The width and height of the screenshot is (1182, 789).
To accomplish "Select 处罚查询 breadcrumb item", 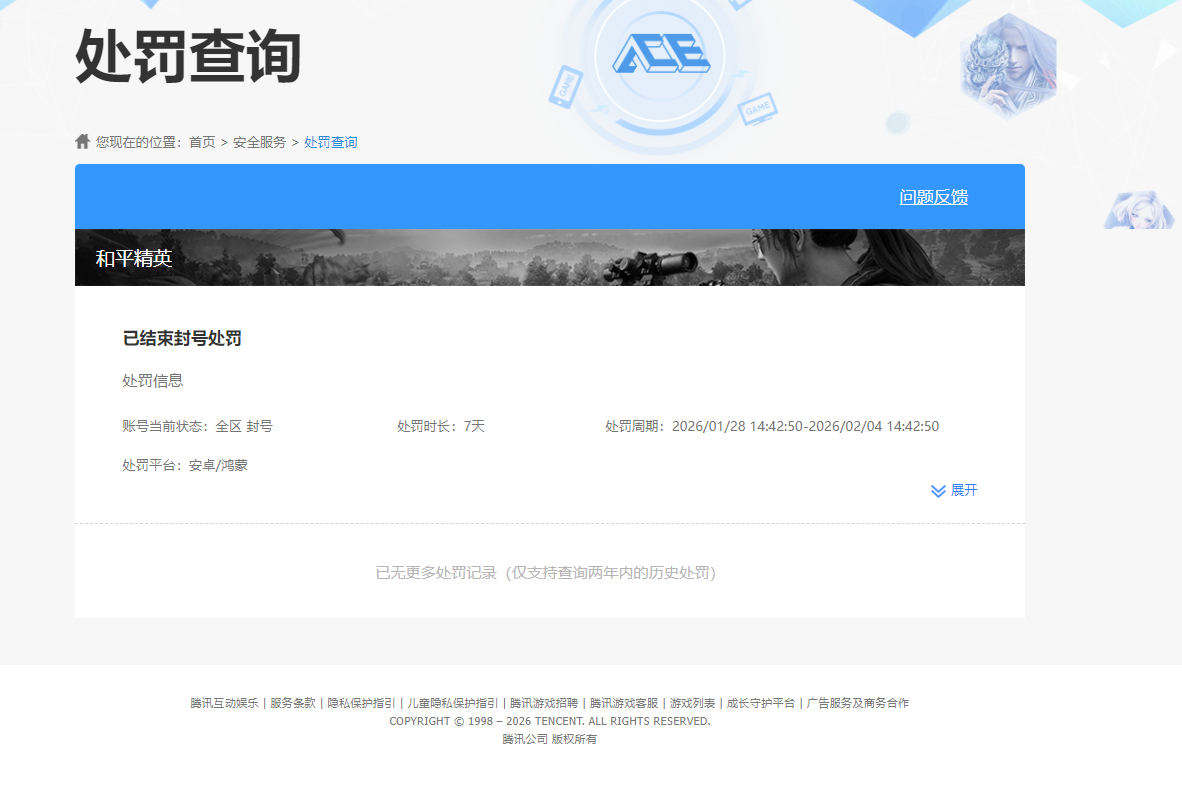I will (330, 142).
